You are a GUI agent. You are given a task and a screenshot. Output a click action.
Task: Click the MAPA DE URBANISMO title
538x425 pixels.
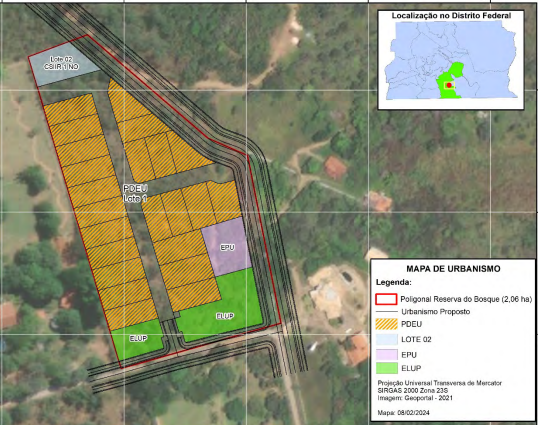453,269
